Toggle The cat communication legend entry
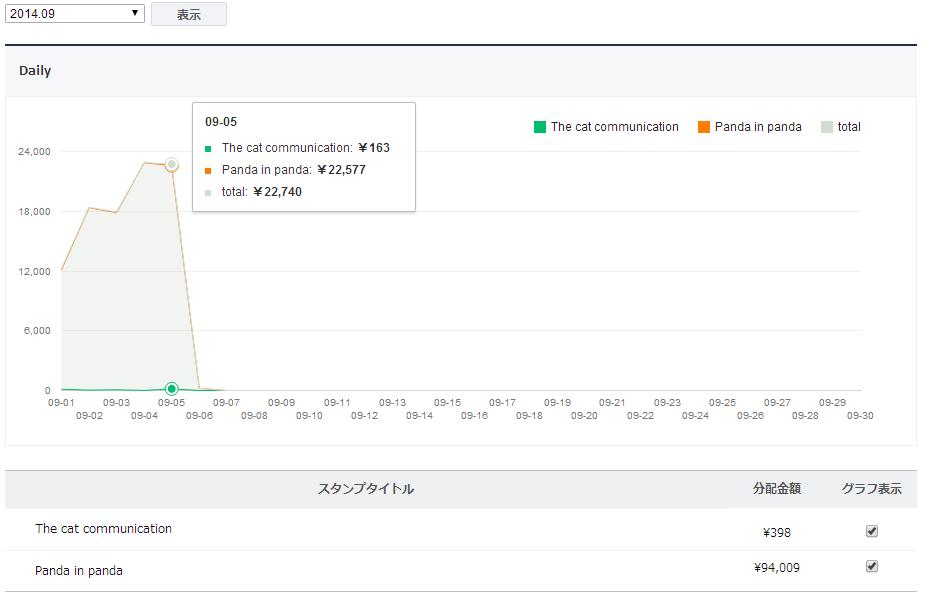Screen dimensions: 929x602 606,127
